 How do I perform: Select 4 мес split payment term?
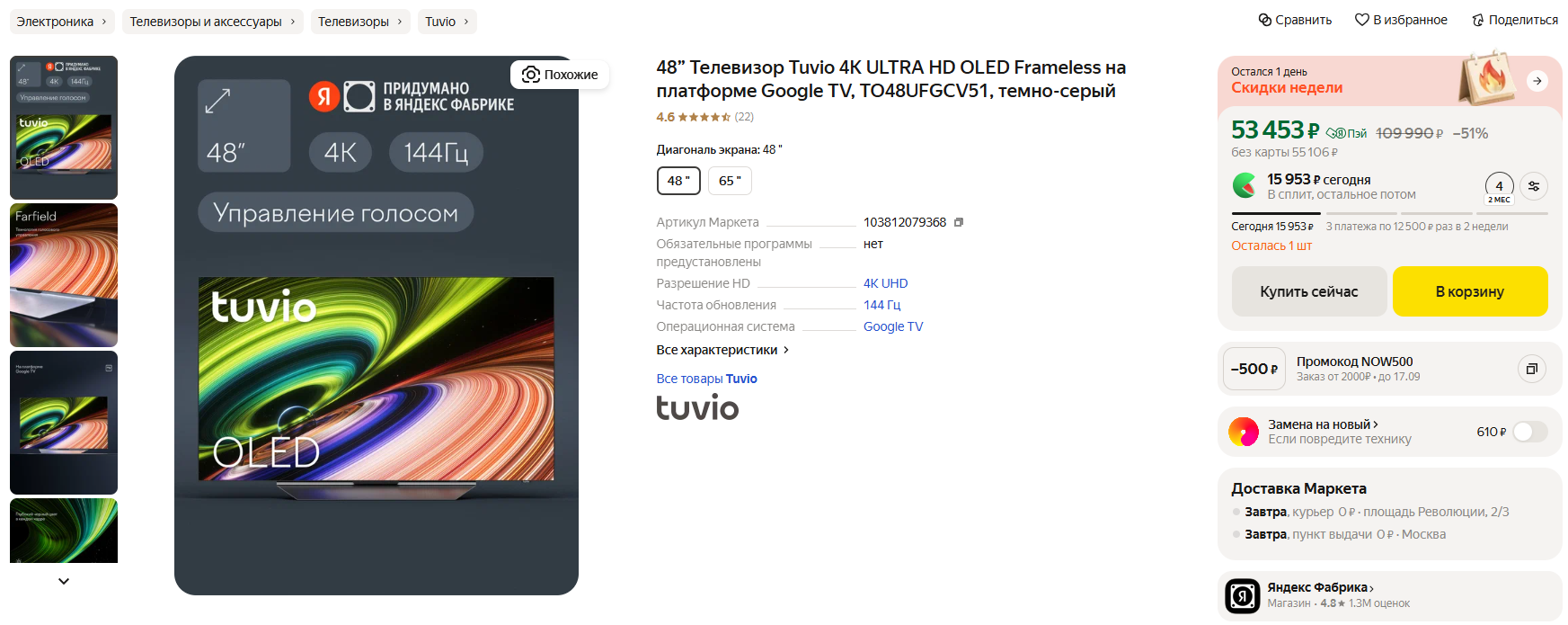pyautogui.click(x=1499, y=189)
